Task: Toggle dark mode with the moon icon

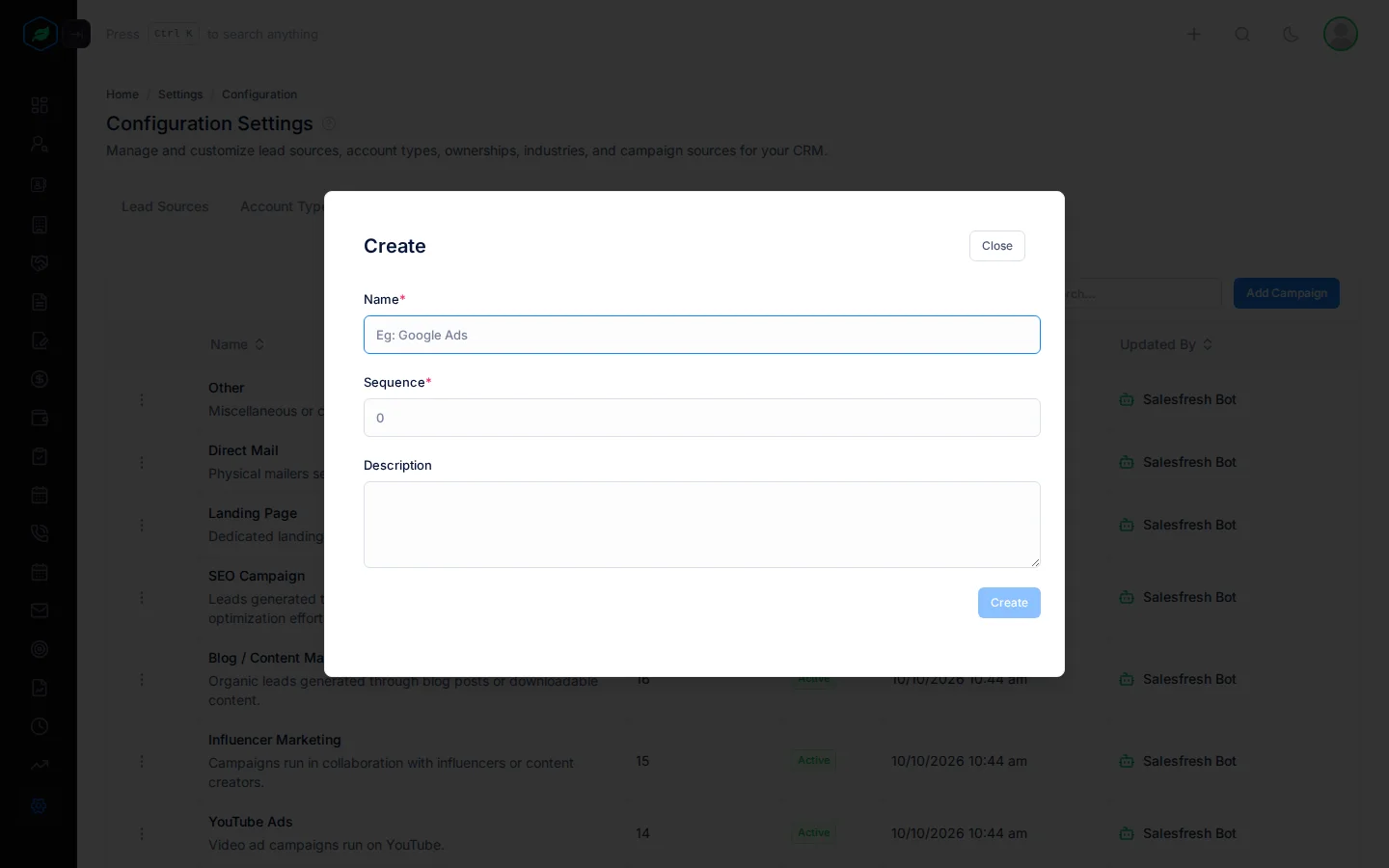Action: (x=1291, y=35)
